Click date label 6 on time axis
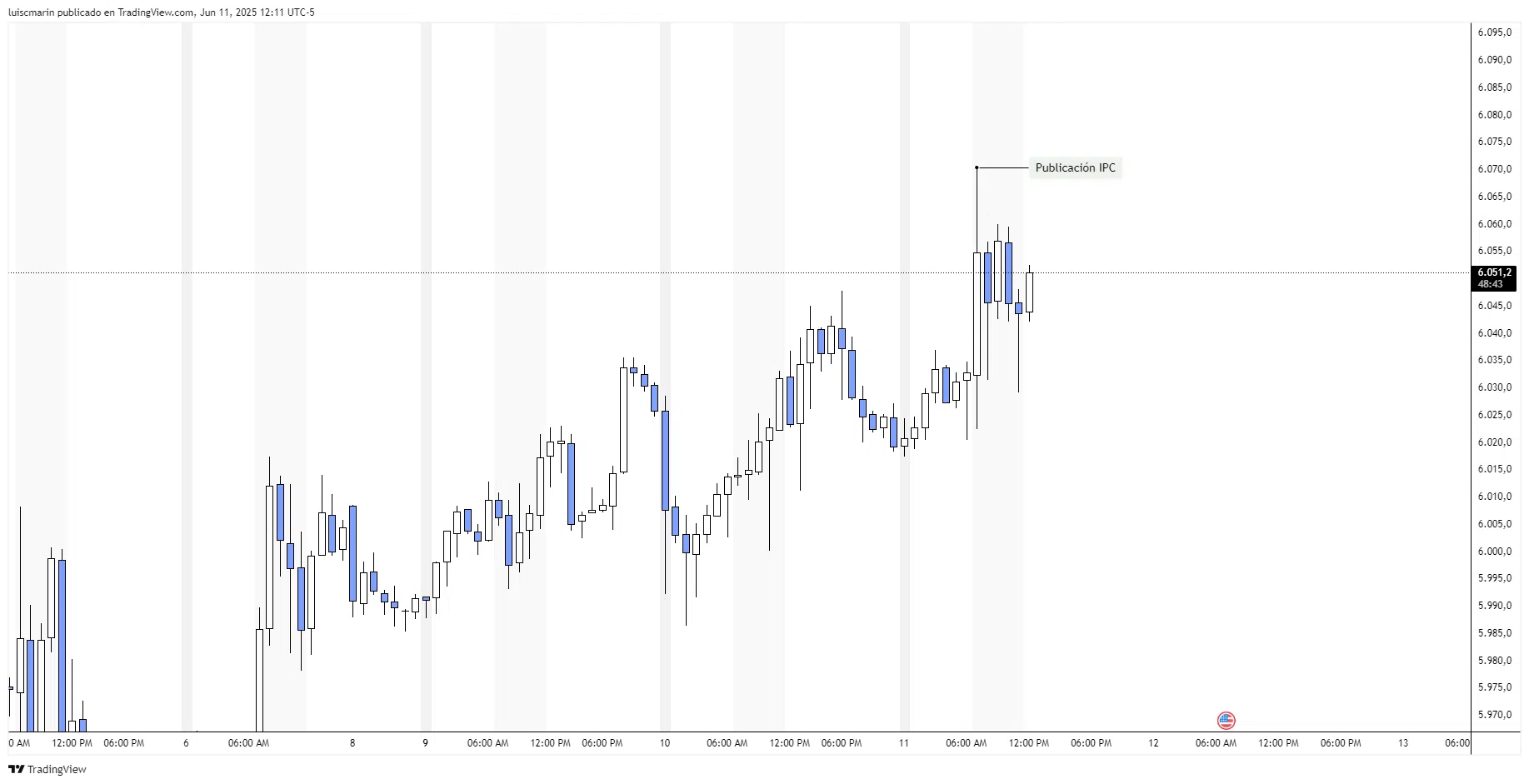The image size is (1529, 784). (x=186, y=743)
